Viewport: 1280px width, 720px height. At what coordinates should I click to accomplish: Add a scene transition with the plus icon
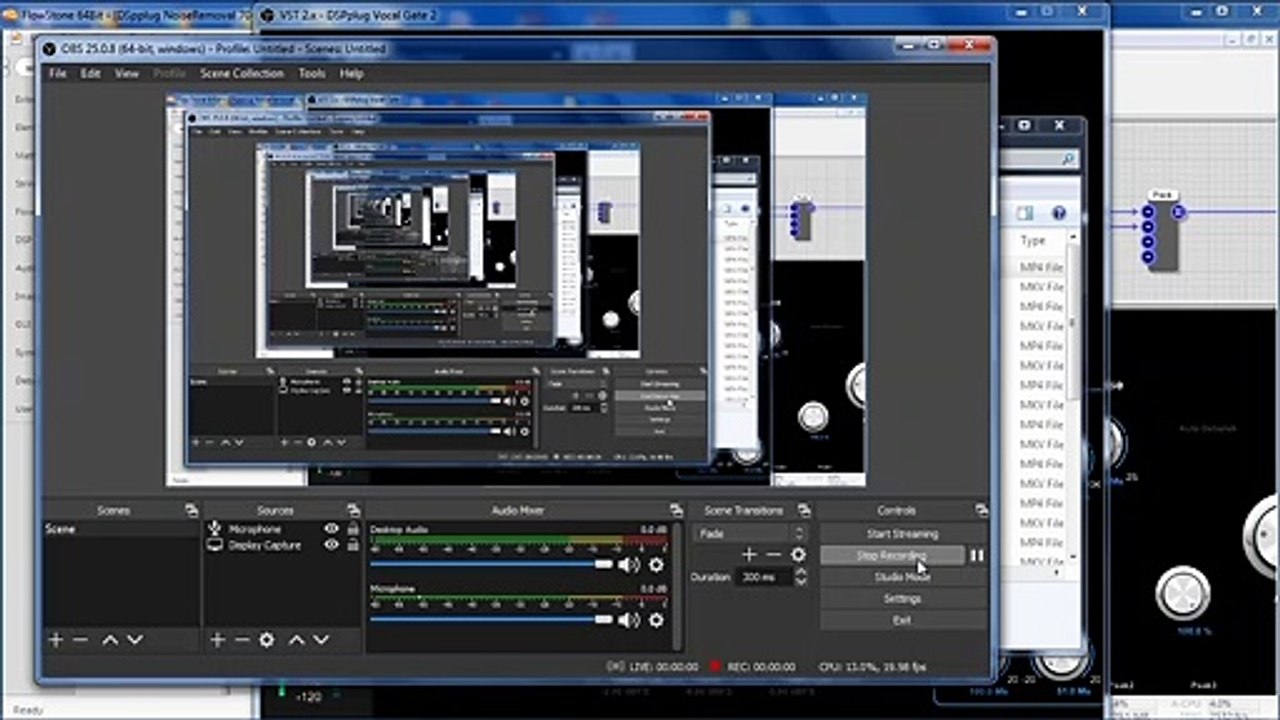[x=749, y=555]
